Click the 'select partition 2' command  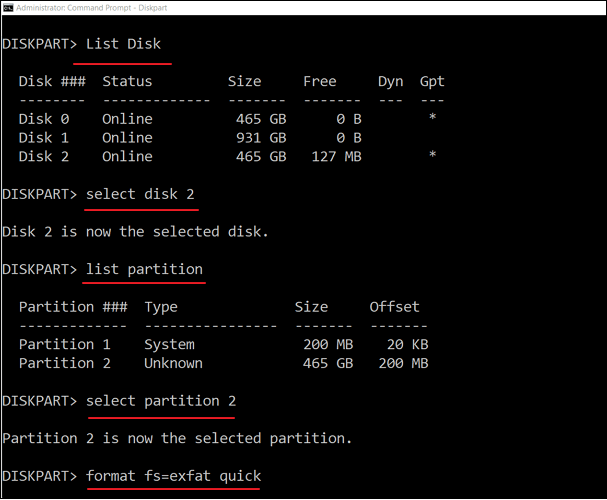[160, 401]
